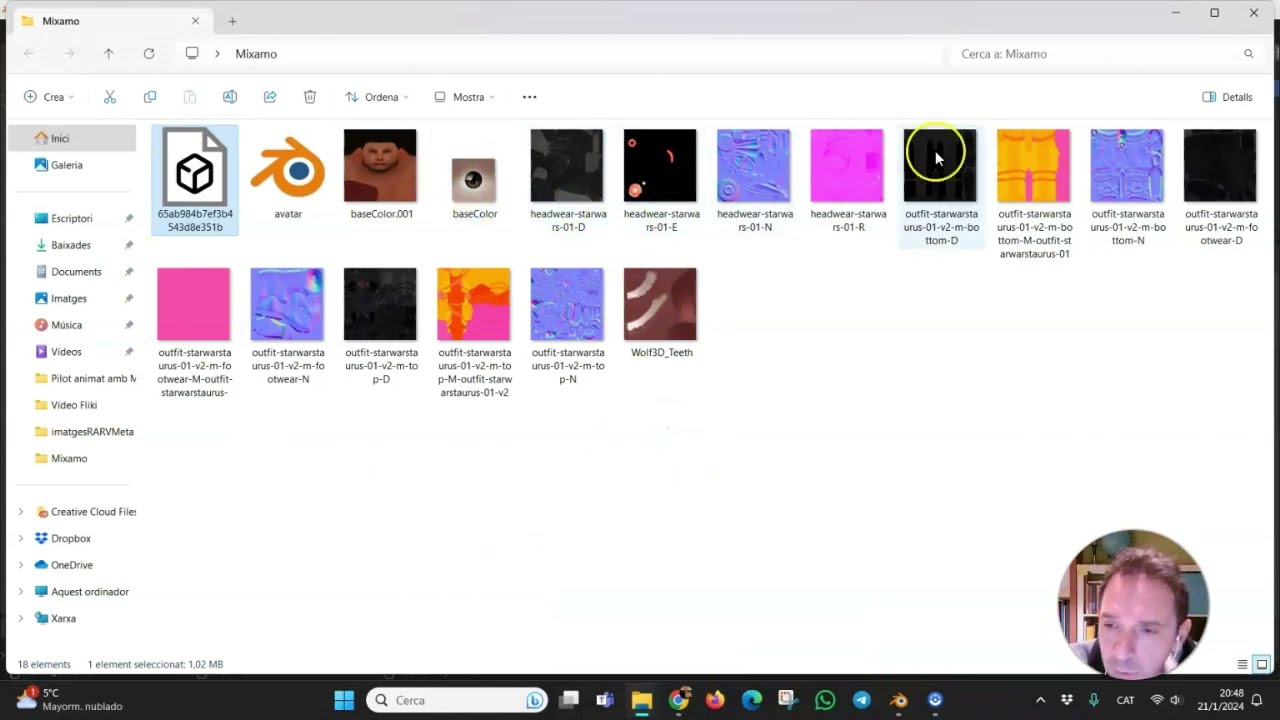Select headwear-starwars-01-E texture

[x=661, y=182]
